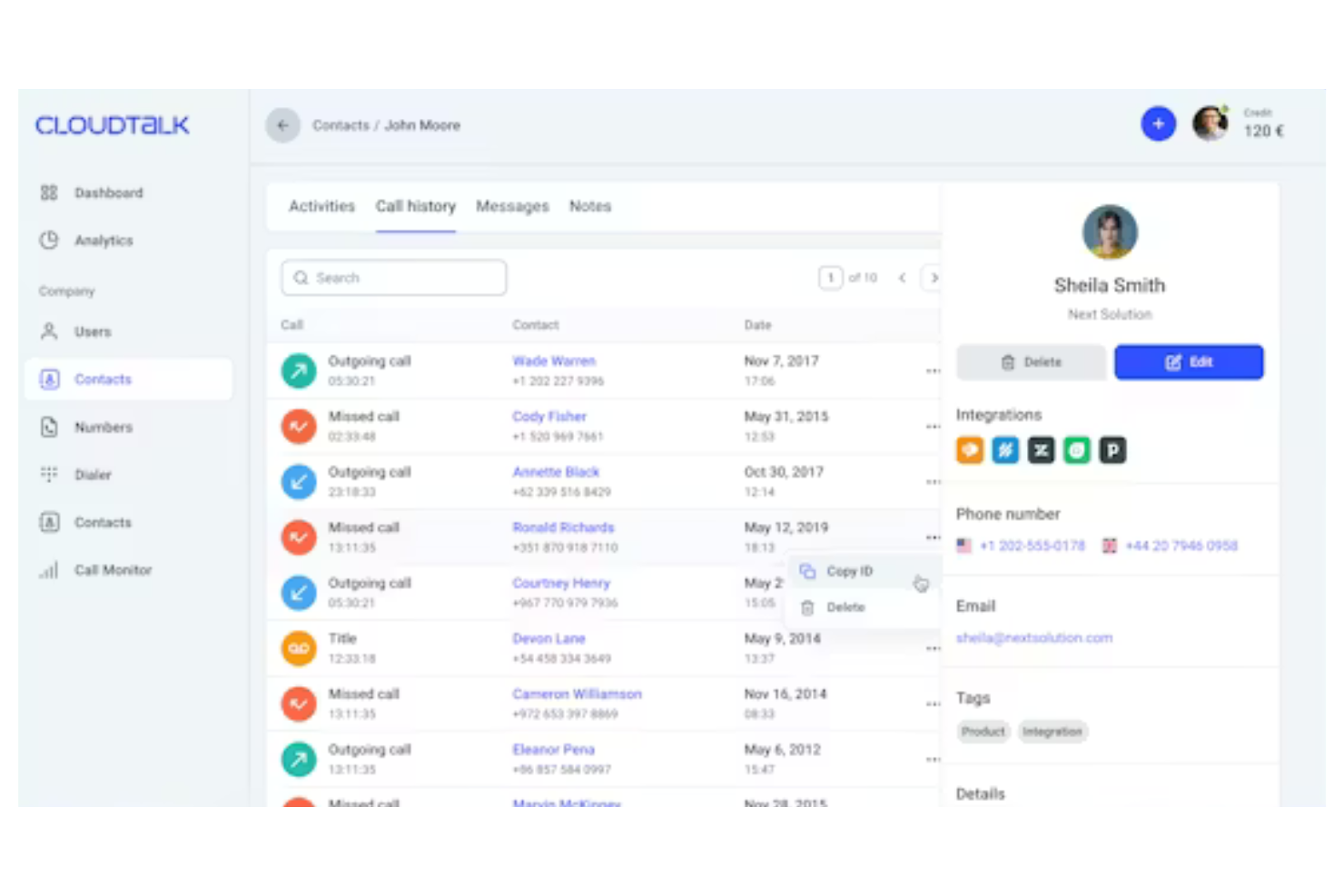Screen dimensions: 1344x896
Task: Open the Zendesk integration icon
Action: click(x=1041, y=449)
